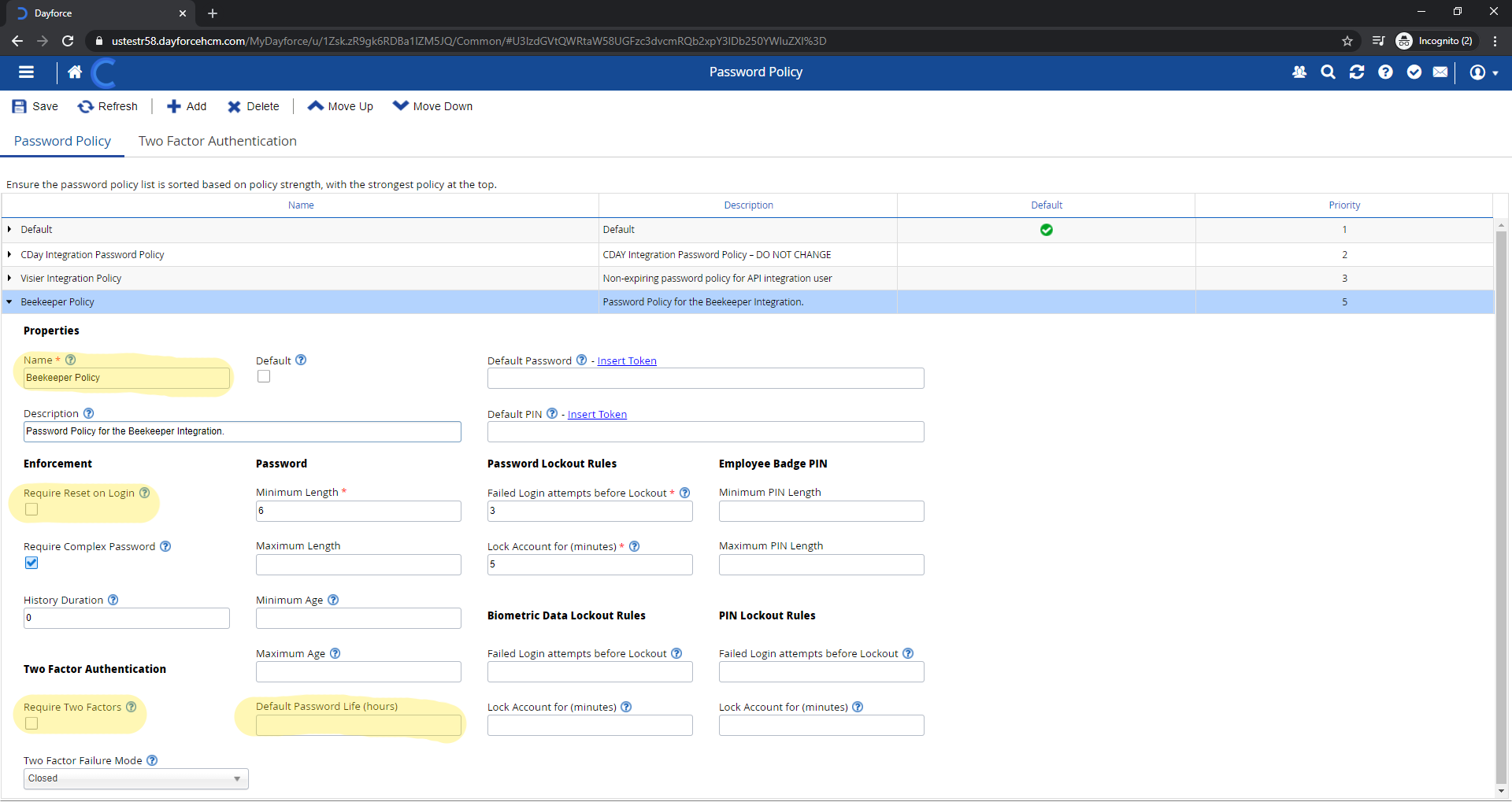The image size is (1512, 802).
Task: Click the Description input field
Action: [243, 431]
